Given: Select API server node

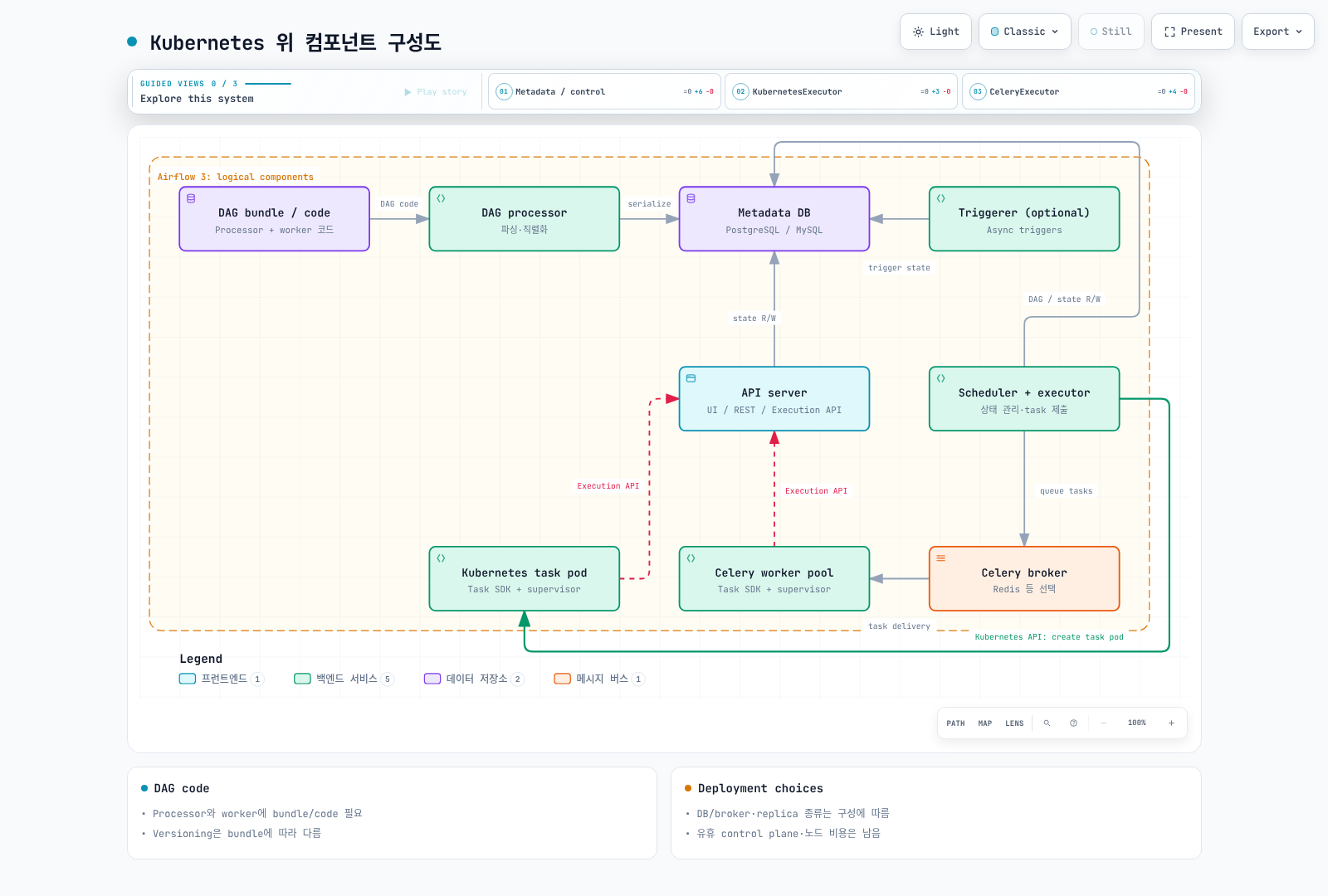Looking at the screenshot, I should pyautogui.click(x=774, y=399).
